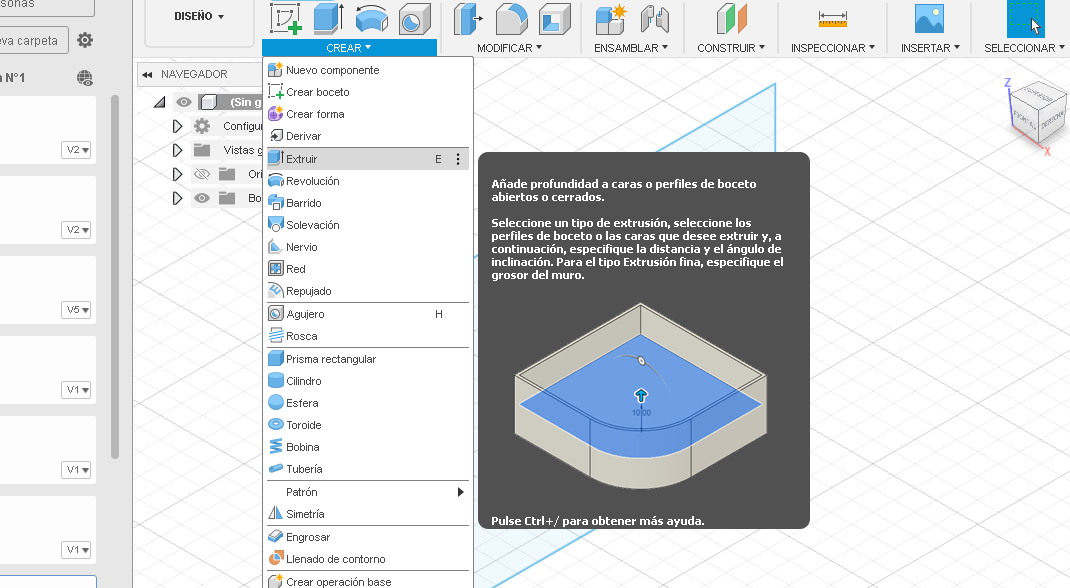1070x588 pixels.
Task: Select Agujero menu entry
Action: click(367, 314)
